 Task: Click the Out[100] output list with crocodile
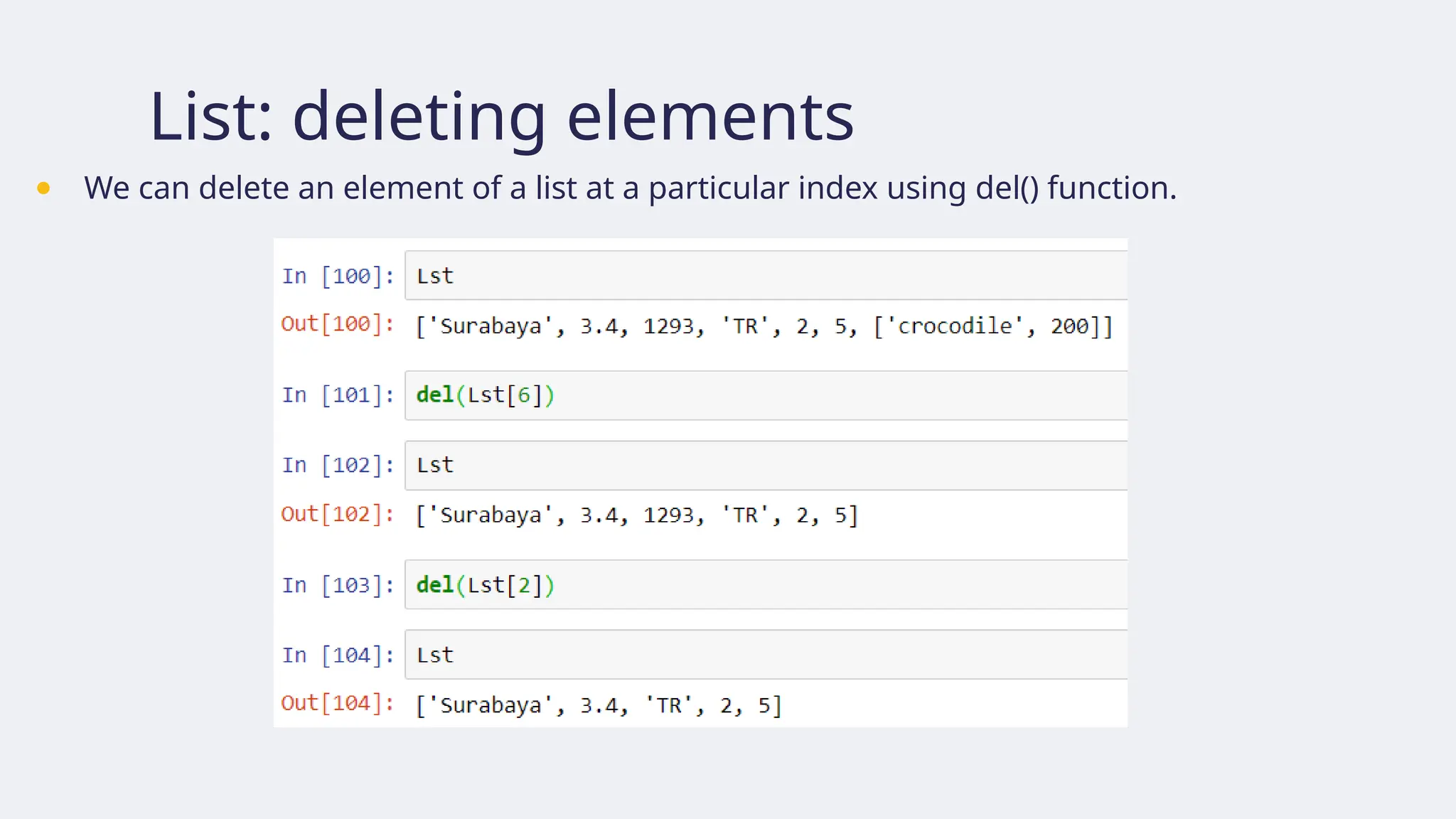[x=764, y=326]
